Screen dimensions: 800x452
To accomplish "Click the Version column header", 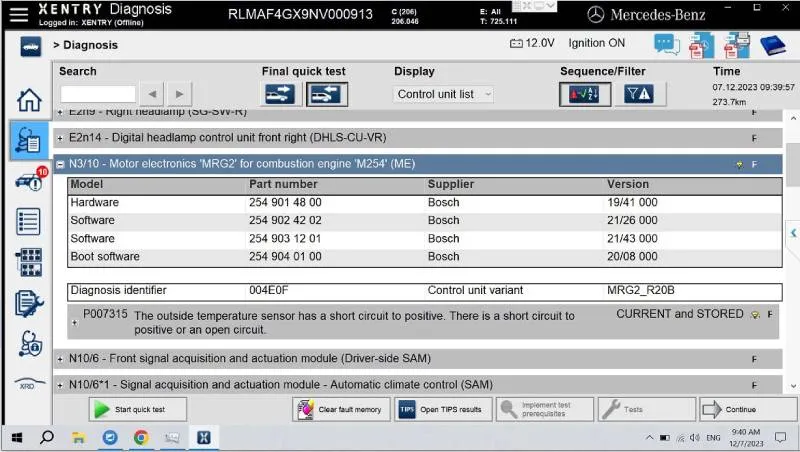I will point(628,184).
